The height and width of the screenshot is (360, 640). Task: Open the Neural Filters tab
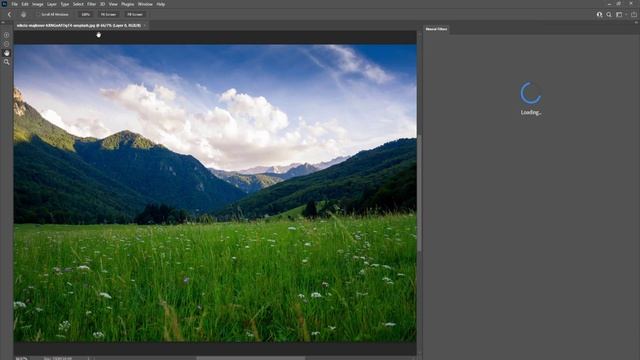click(x=436, y=29)
